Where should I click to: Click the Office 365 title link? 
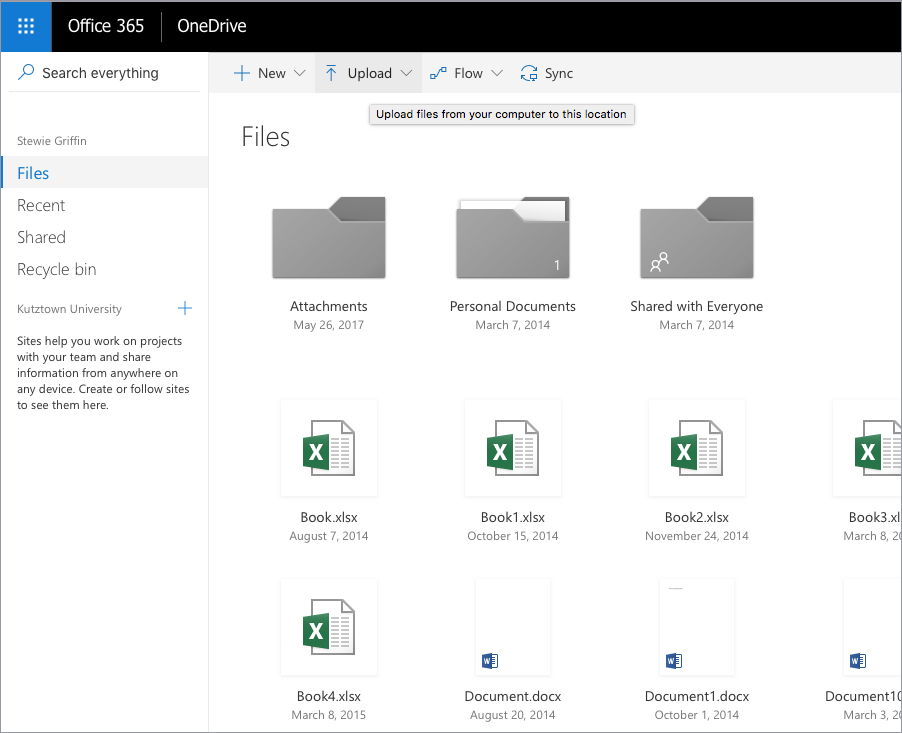pos(106,26)
